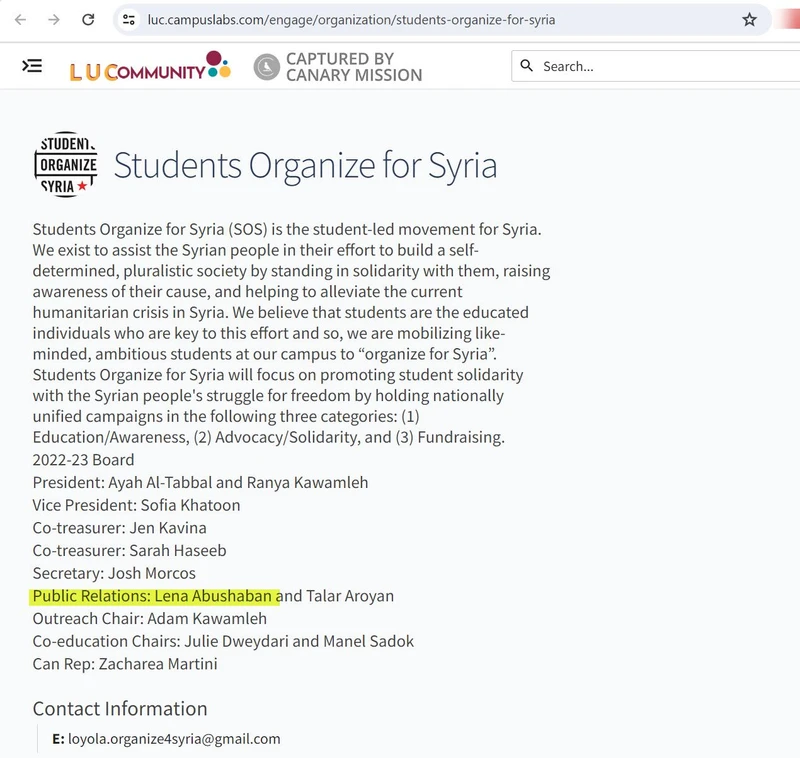The image size is (800, 758).
Task: Click the Captured by Canary Mission text
Action: pyautogui.click(x=353, y=67)
